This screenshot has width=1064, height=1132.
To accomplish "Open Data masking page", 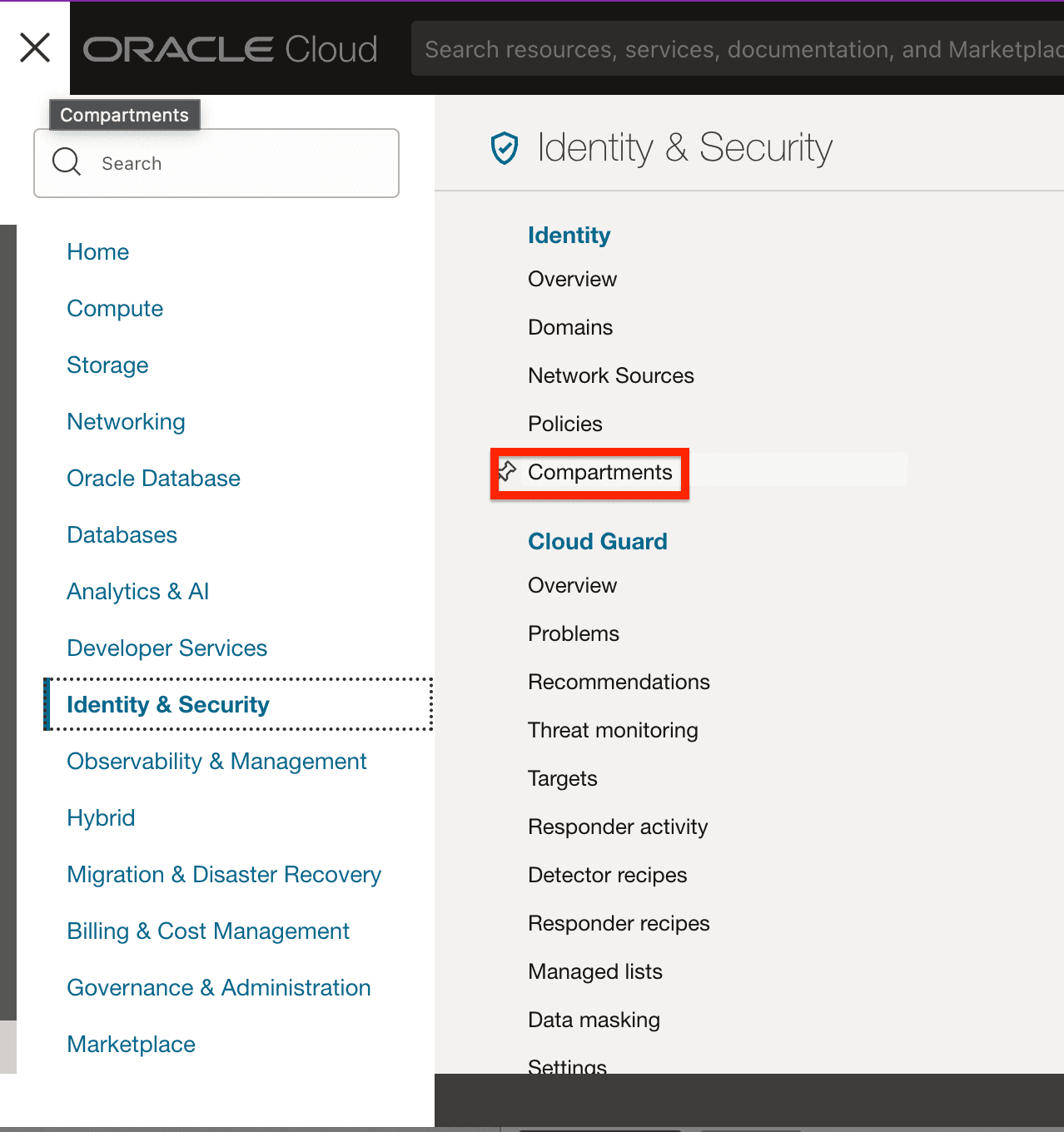I will [x=594, y=1020].
